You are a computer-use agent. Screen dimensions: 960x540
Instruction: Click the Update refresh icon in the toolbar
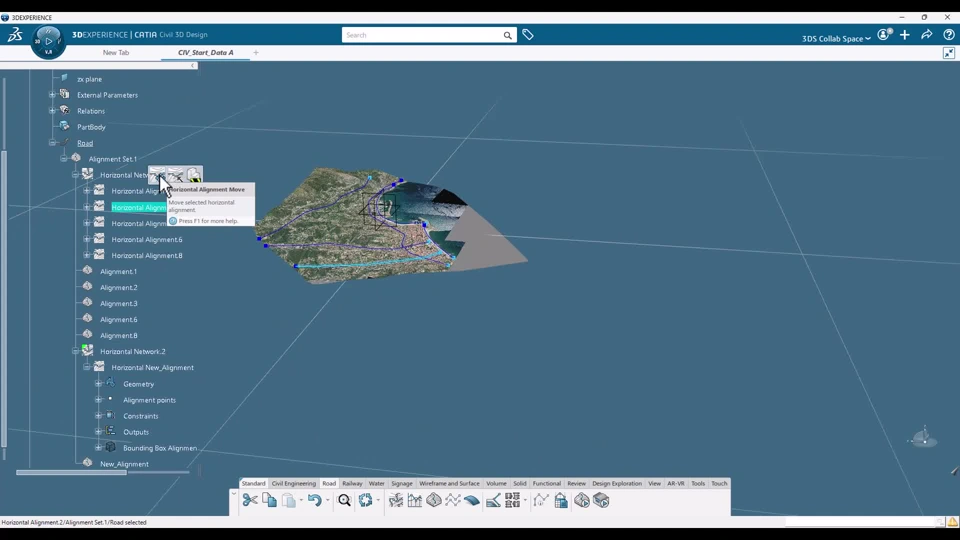366,500
